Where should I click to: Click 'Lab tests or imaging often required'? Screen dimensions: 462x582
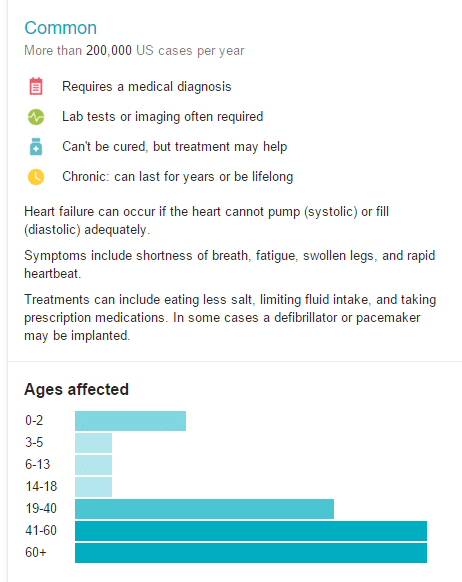tap(163, 117)
